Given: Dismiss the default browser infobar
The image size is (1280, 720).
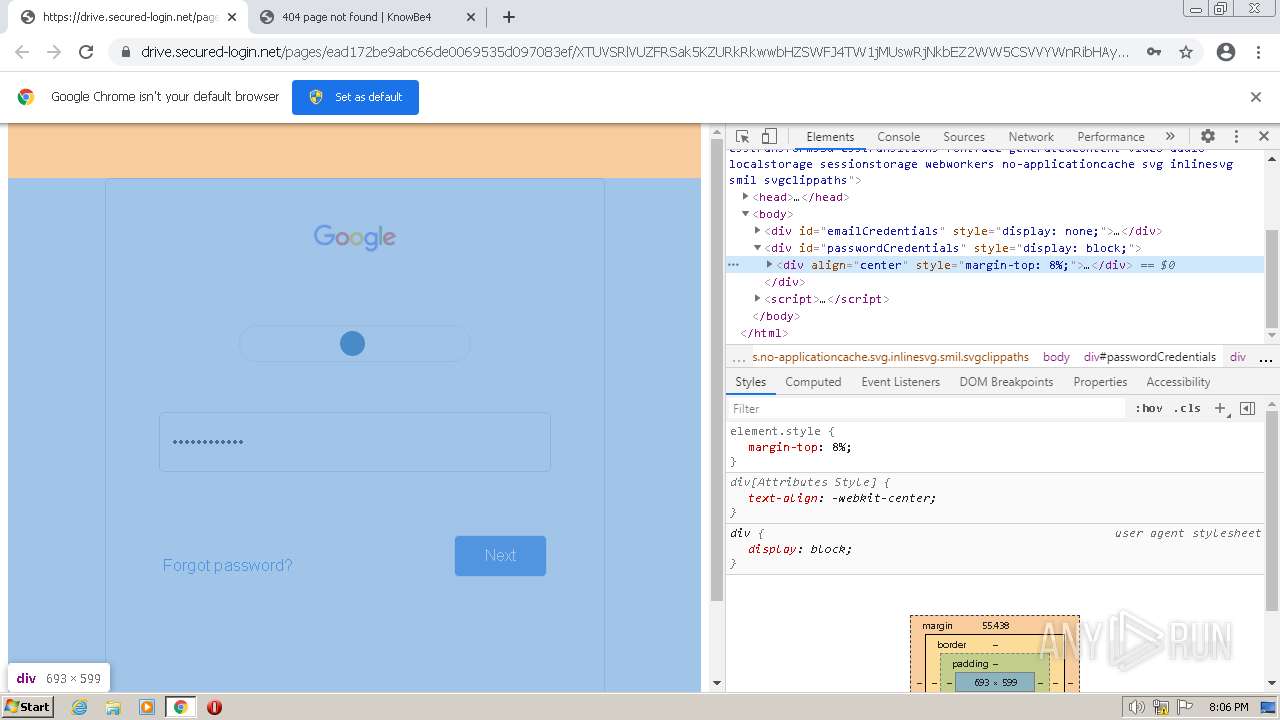Looking at the screenshot, I should (x=1256, y=97).
